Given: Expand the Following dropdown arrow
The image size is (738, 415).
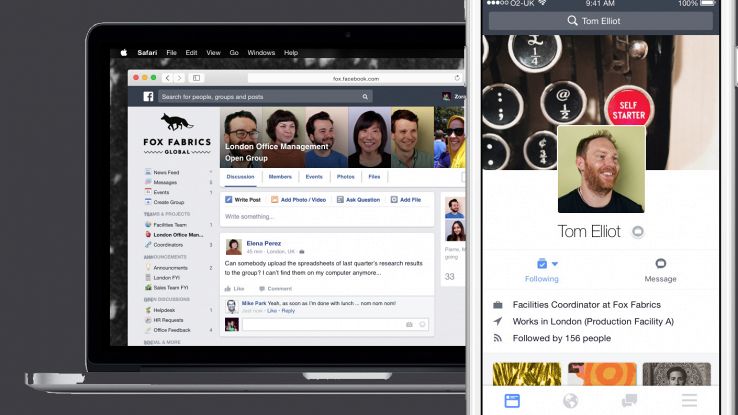Looking at the screenshot, I should (555, 264).
